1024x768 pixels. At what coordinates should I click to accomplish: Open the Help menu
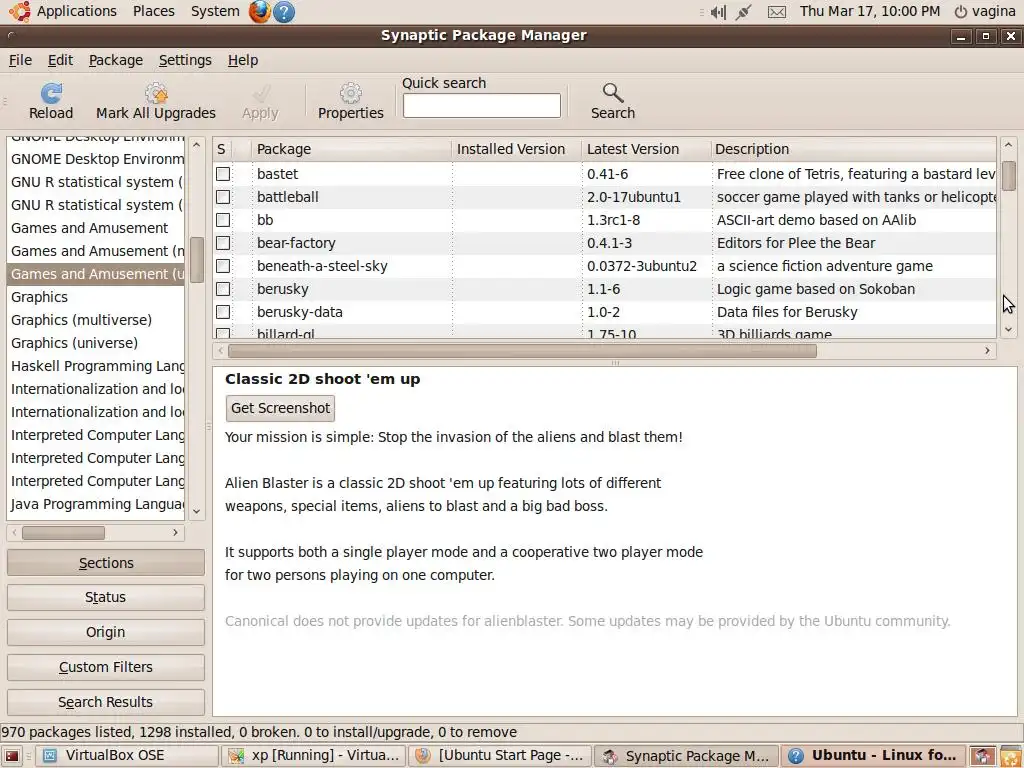pos(243,60)
